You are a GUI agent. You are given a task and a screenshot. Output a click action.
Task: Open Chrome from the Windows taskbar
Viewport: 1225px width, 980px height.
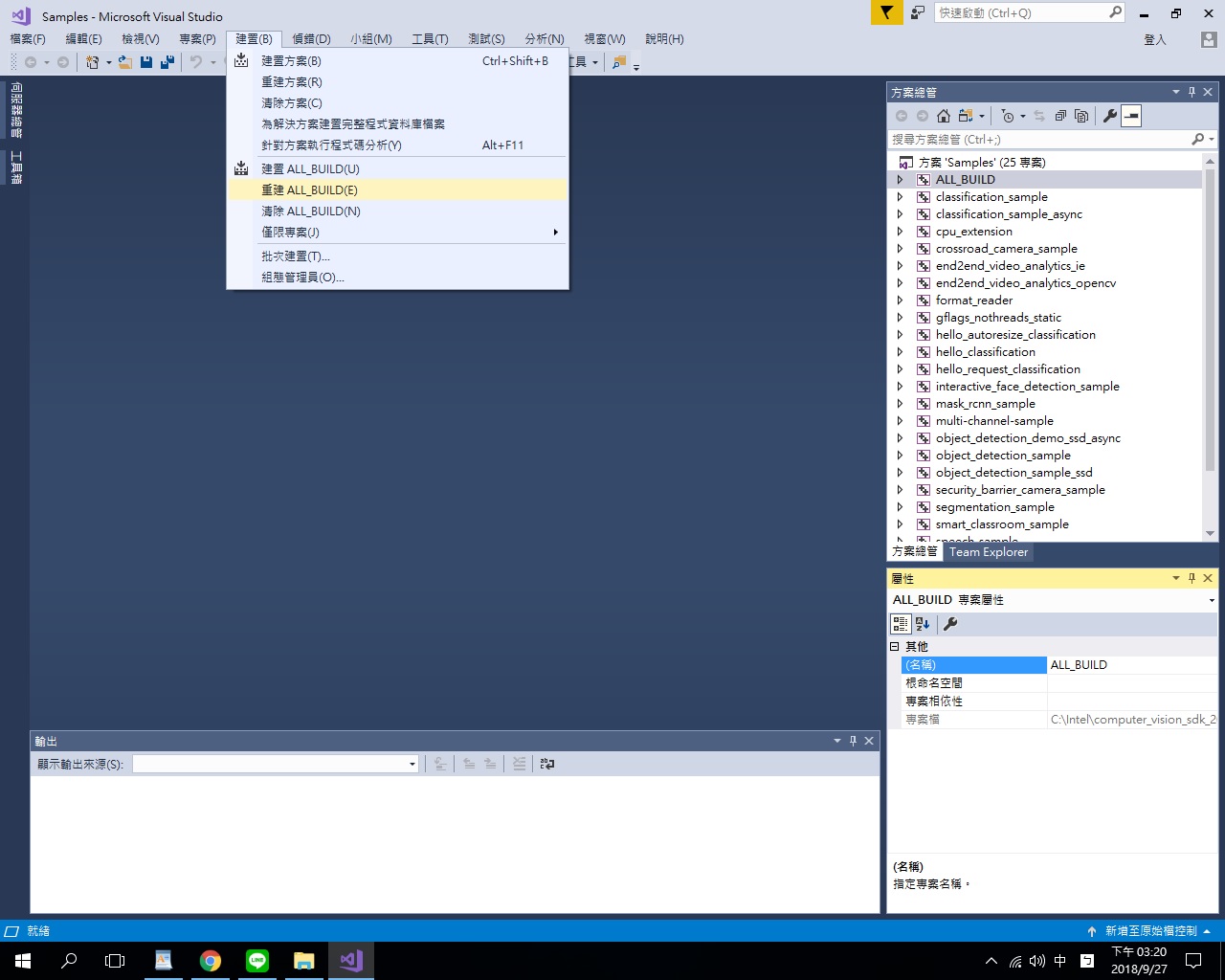click(x=211, y=961)
